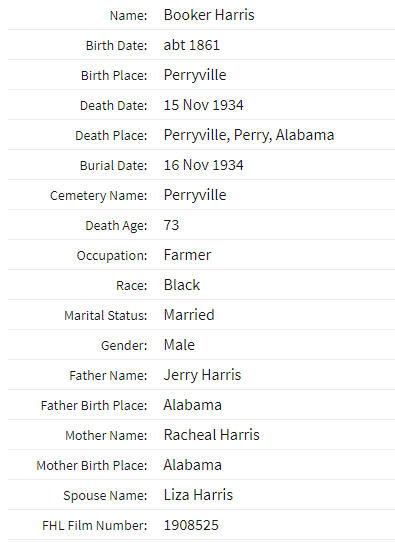The image size is (395, 542).
Task: Select FHL film number 1908525
Action: point(191,525)
